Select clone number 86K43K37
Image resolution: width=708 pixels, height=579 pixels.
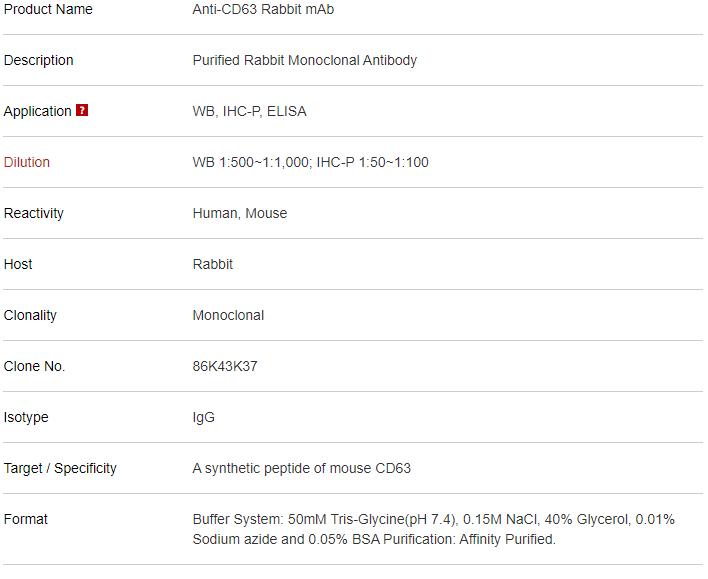click(x=225, y=366)
